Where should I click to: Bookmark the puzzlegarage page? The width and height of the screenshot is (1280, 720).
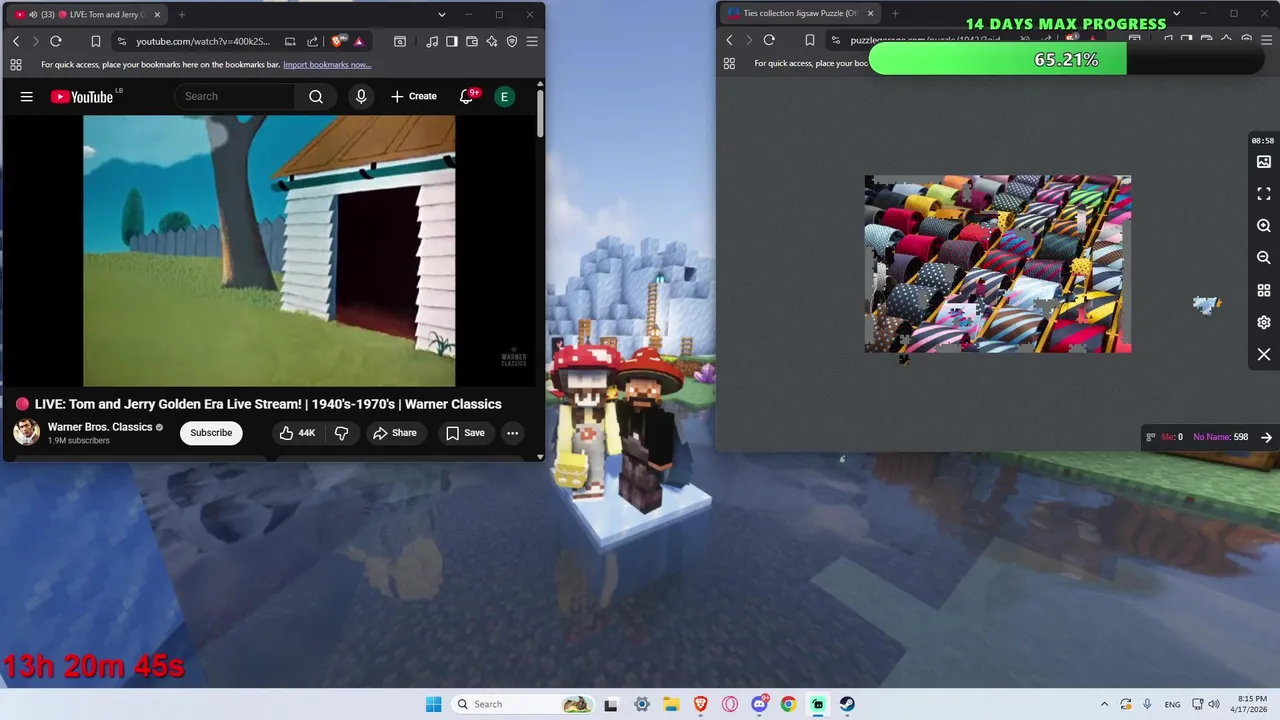pyautogui.click(x=810, y=40)
